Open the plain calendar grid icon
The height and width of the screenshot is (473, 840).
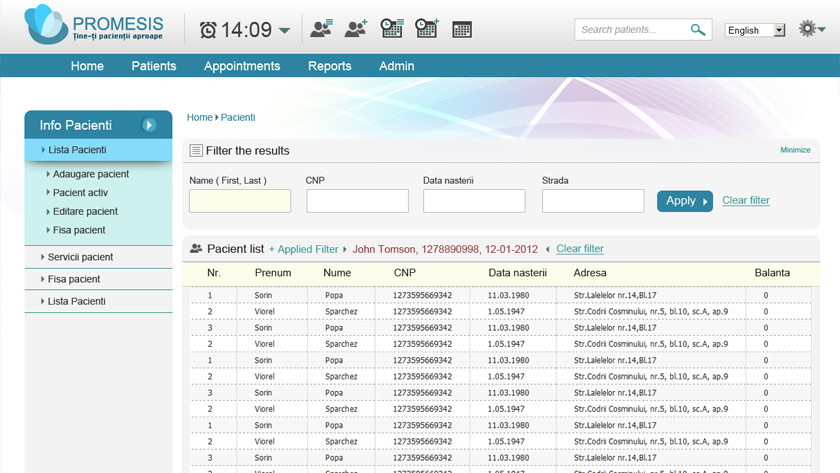pos(462,29)
